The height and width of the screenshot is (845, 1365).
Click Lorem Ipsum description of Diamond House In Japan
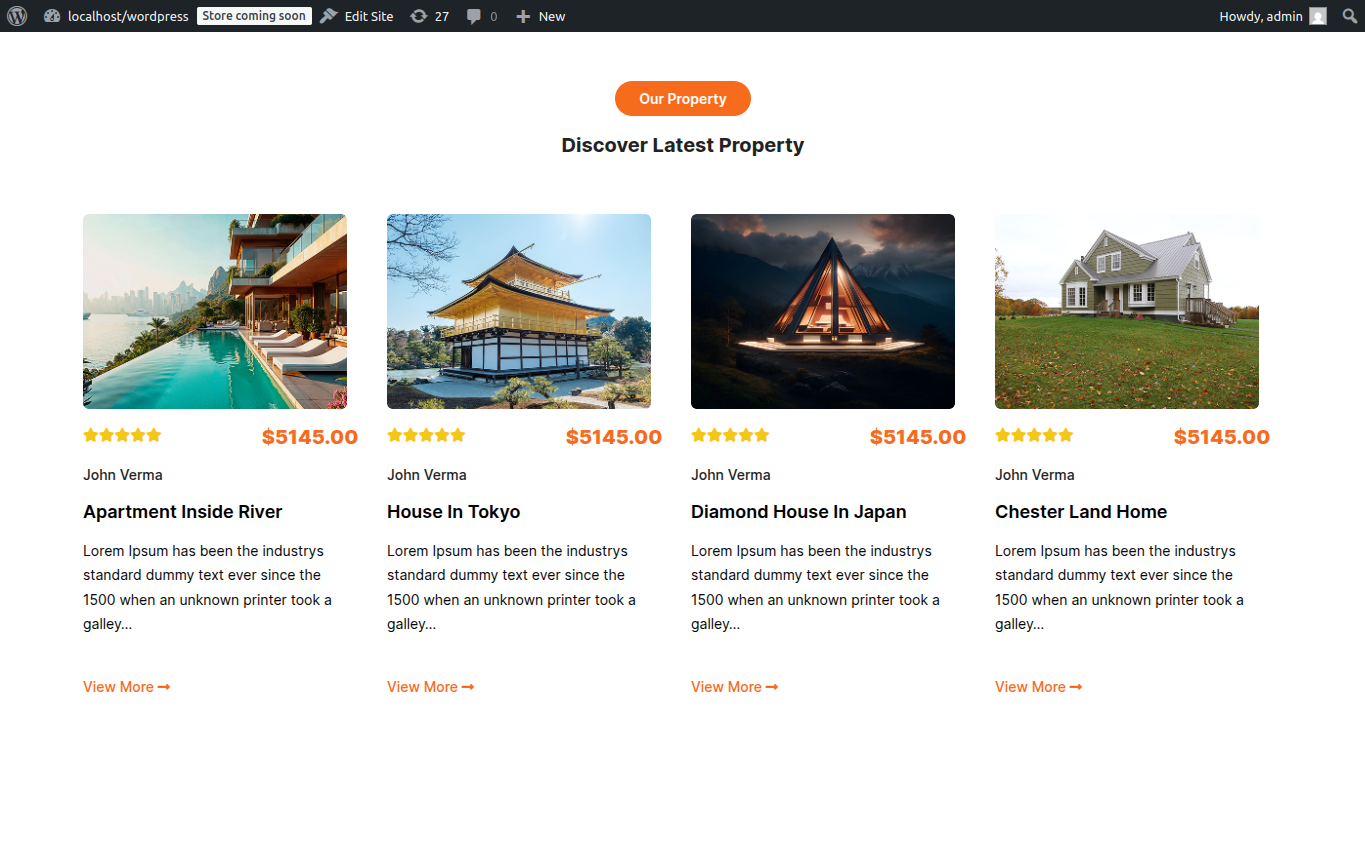point(816,587)
